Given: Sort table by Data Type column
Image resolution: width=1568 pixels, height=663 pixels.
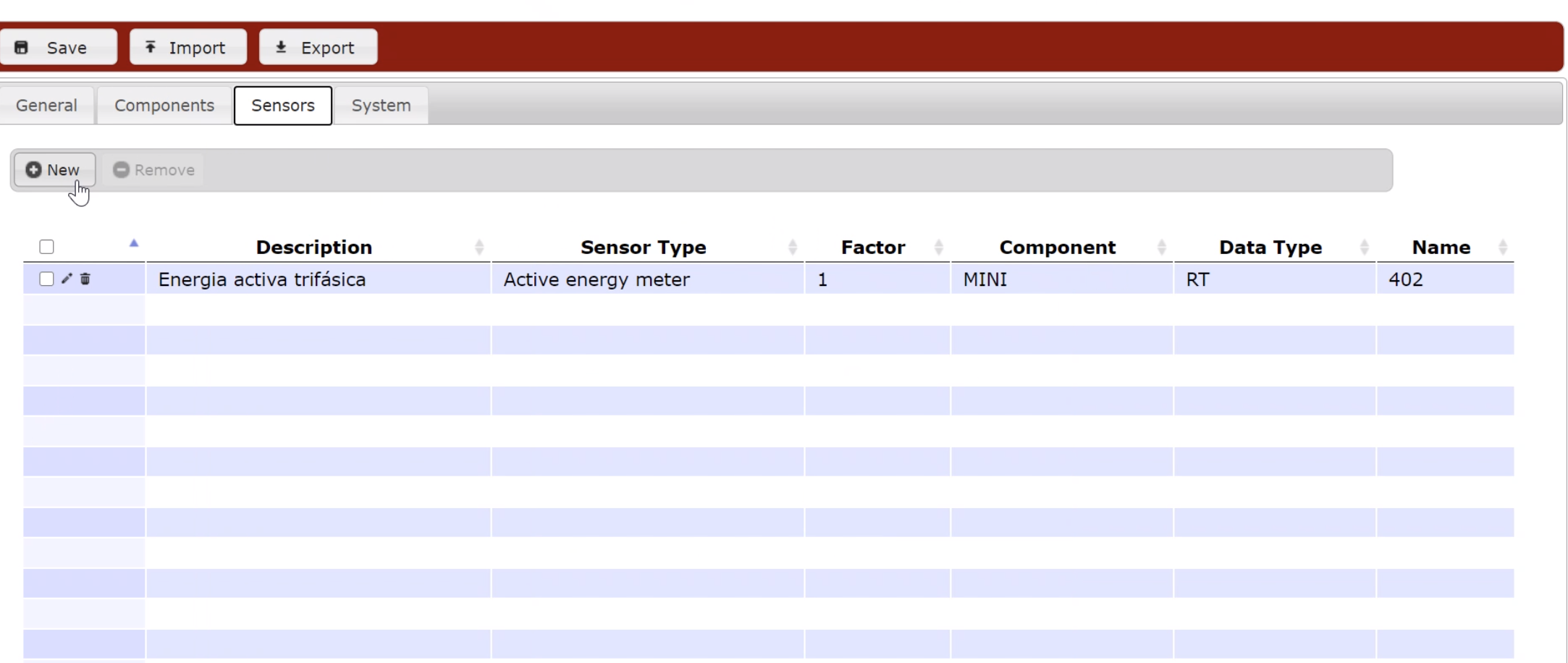Looking at the screenshot, I should 1275,248.
